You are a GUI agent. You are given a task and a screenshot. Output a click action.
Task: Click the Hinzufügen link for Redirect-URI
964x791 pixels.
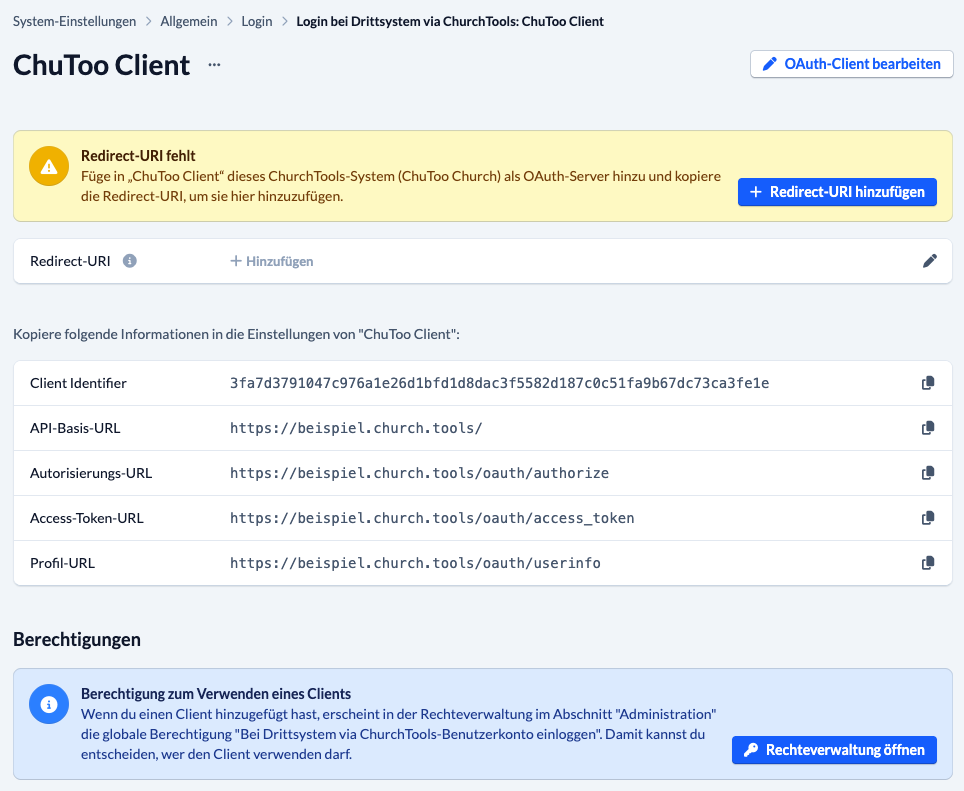pyautogui.click(x=272, y=261)
